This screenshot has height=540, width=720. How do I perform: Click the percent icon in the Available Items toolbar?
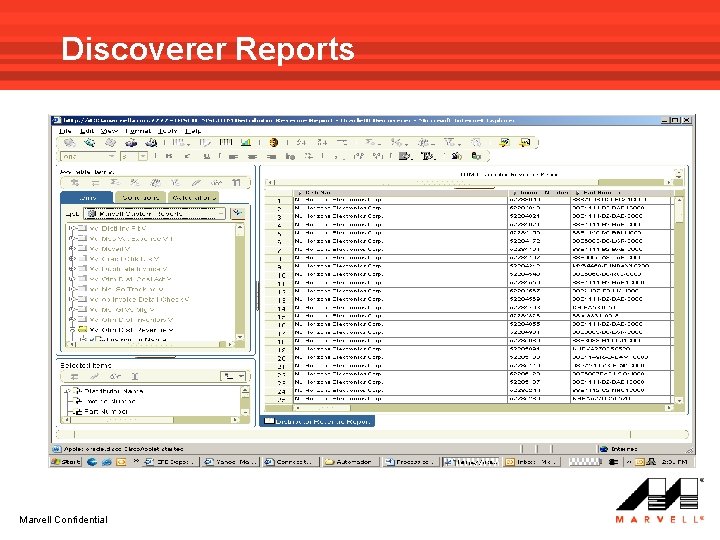tap(135, 182)
